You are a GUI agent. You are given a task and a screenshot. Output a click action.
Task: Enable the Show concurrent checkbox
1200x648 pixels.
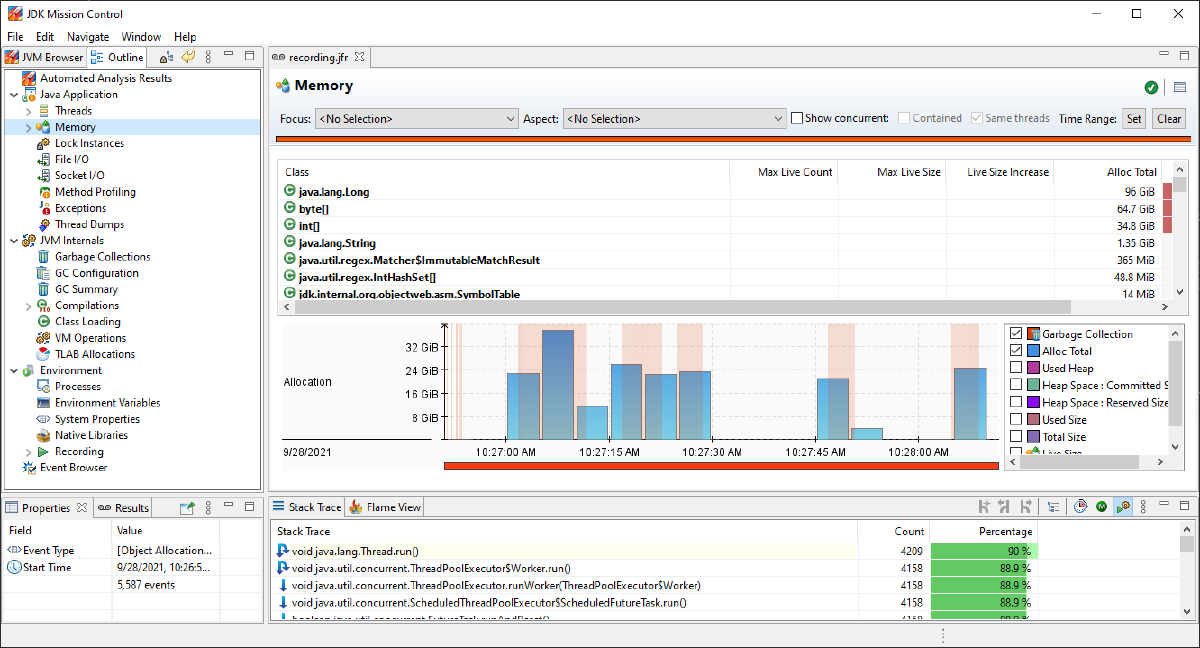click(x=797, y=118)
